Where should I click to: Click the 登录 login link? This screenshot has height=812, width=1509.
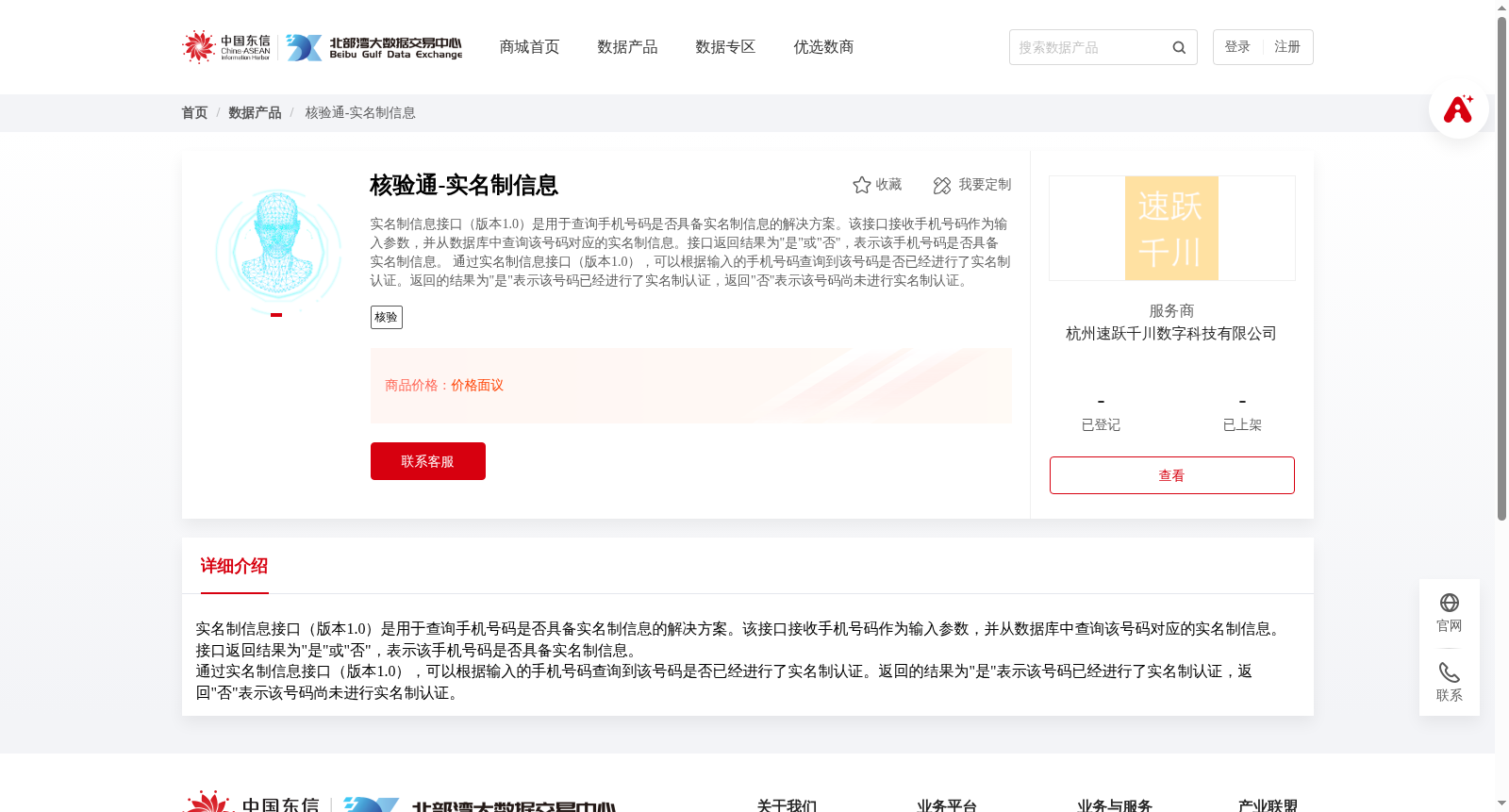pyautogui.click(x=1237, y=47)
